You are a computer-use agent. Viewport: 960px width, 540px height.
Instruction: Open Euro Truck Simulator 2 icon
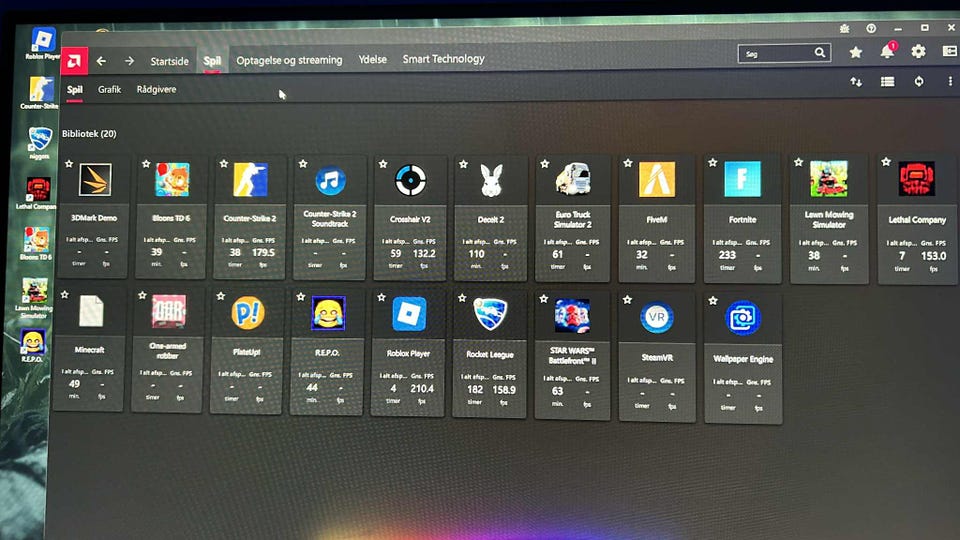click(572, 179)
